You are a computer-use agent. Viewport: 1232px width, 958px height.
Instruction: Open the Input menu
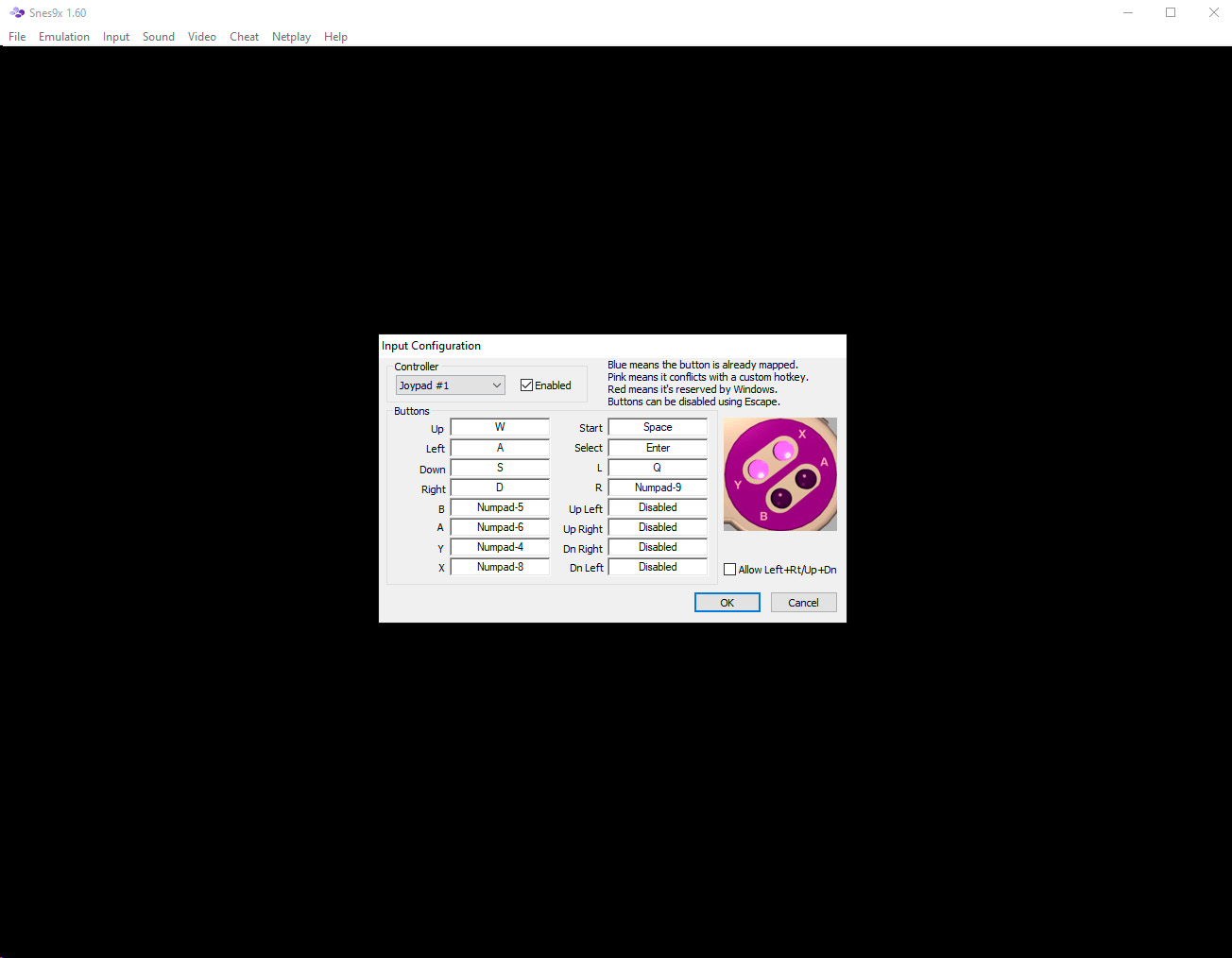116,37
